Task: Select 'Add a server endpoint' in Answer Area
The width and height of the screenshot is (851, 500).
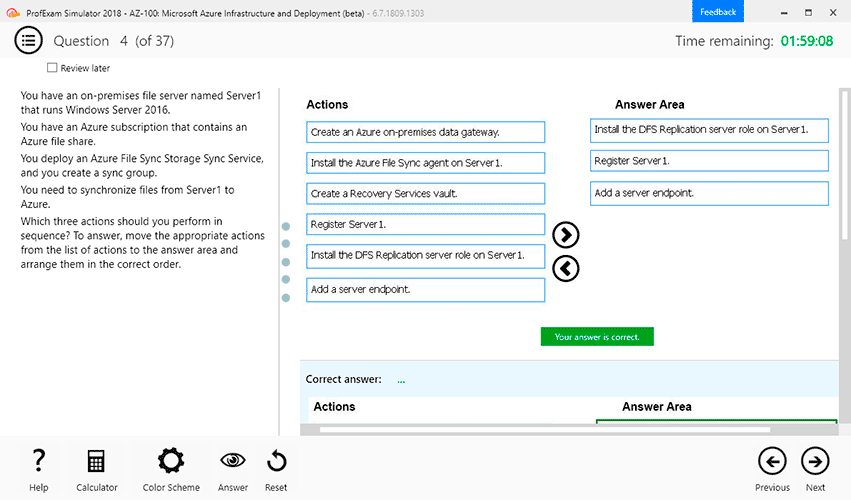Action: [709, 193]
